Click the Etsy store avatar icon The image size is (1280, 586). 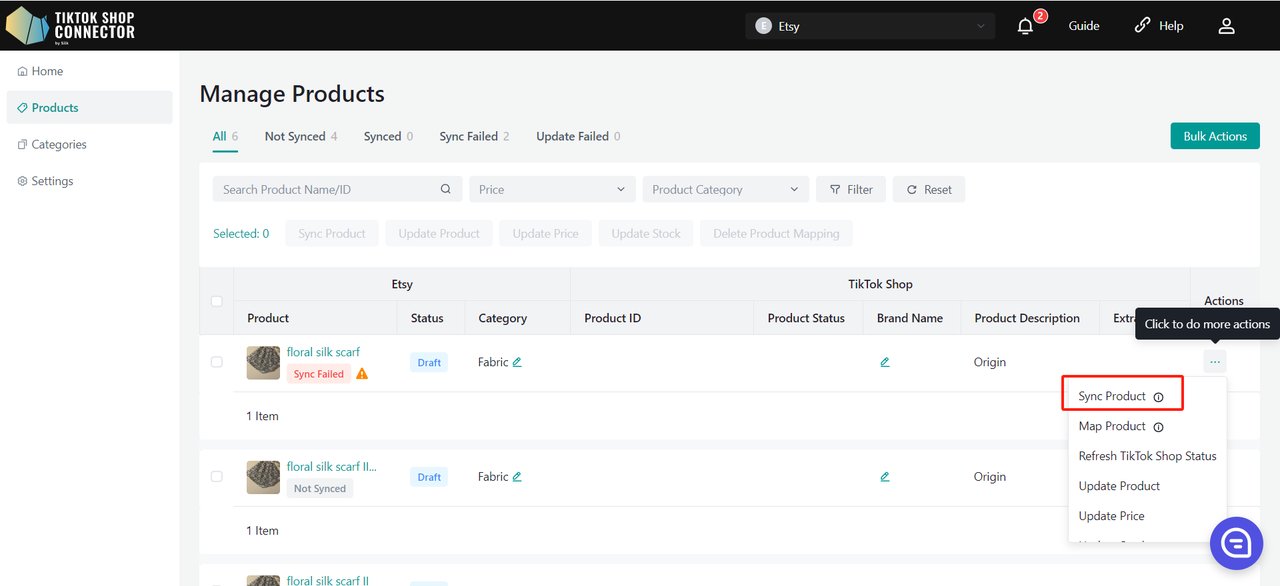pyautogui.click(x=764, y=26)
